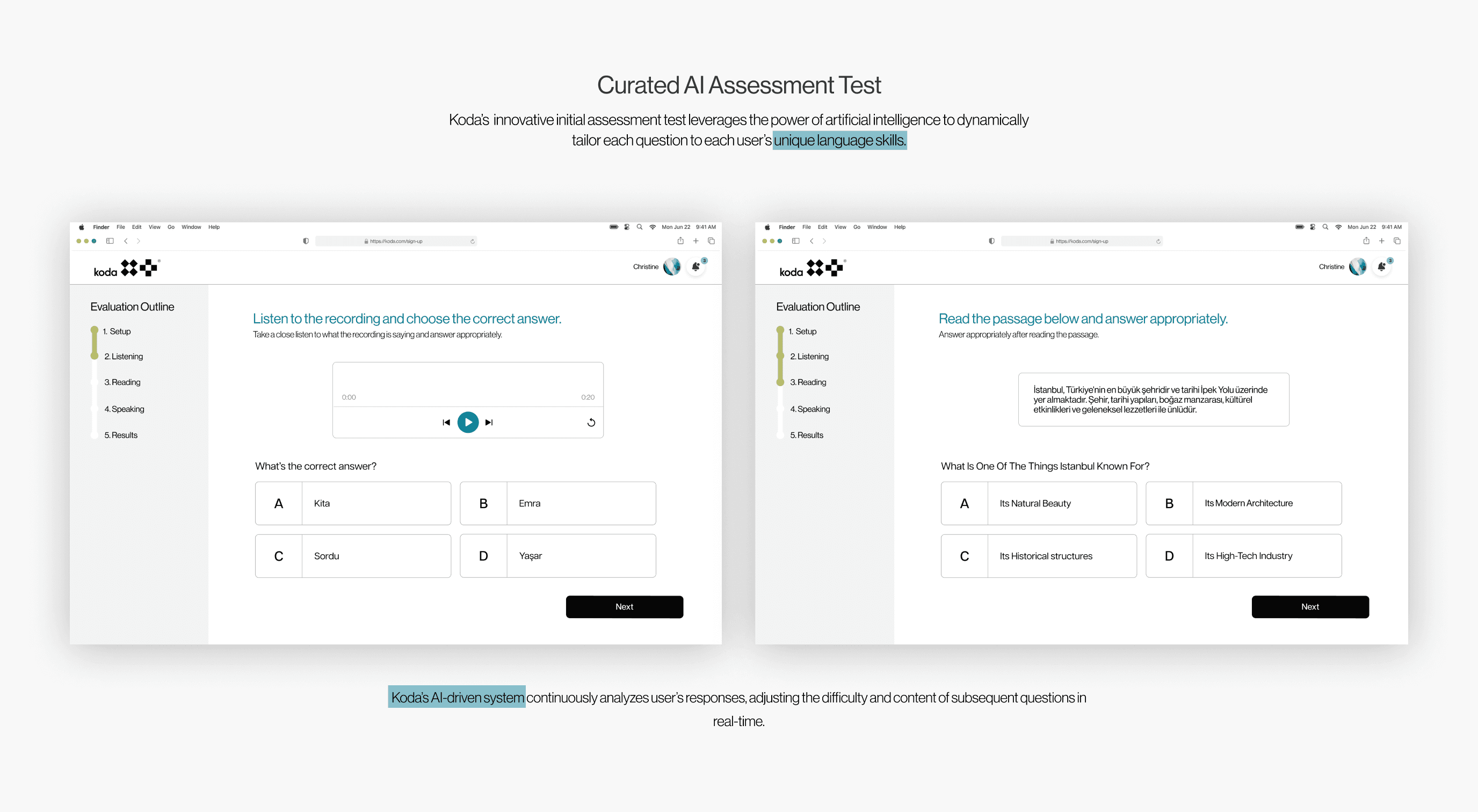1478x812 pixels.
Task: Go to the Speaking step in the left outline
Action: [x=124, y=409]
